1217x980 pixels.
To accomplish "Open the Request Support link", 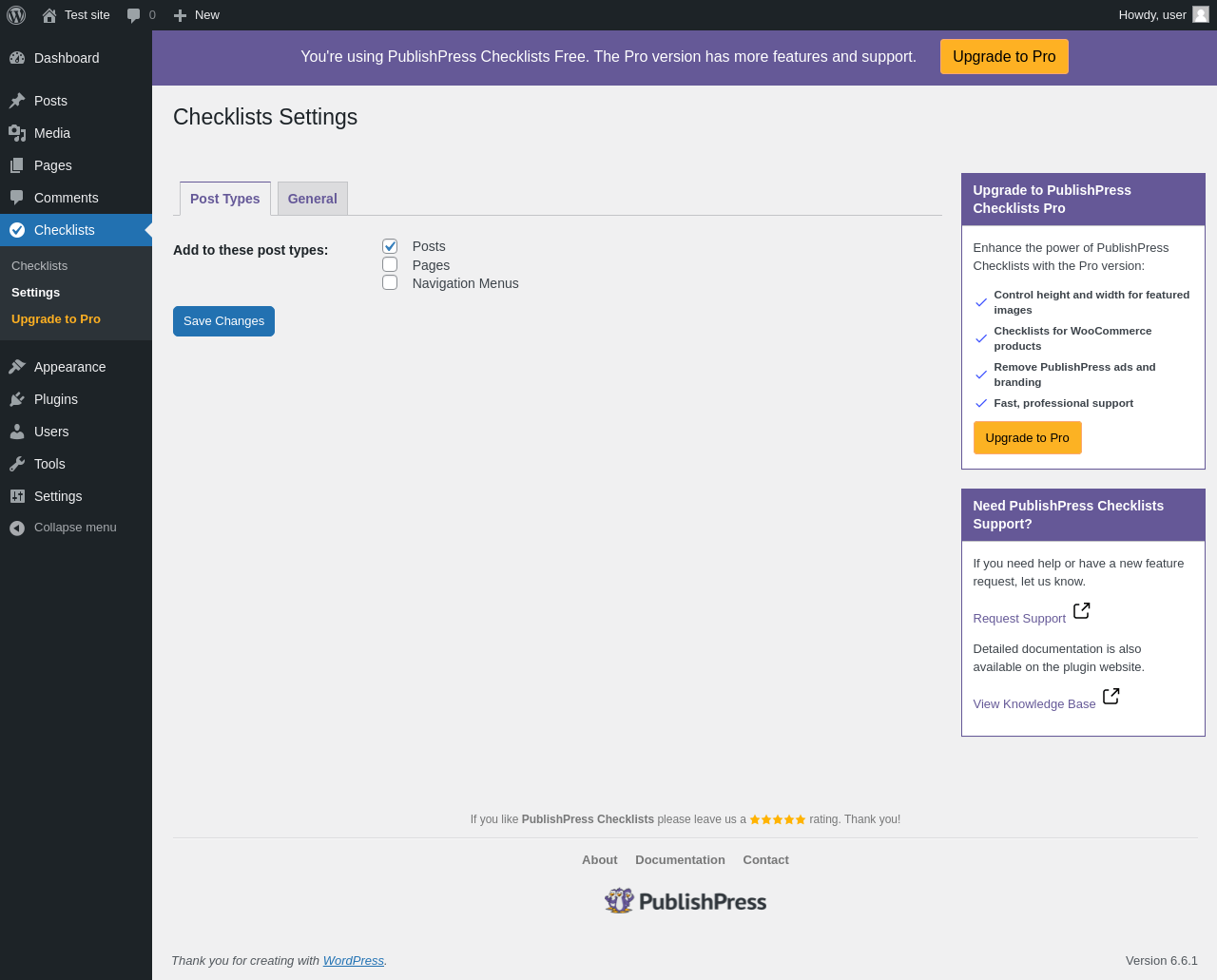I will (x=1019, y=619).
